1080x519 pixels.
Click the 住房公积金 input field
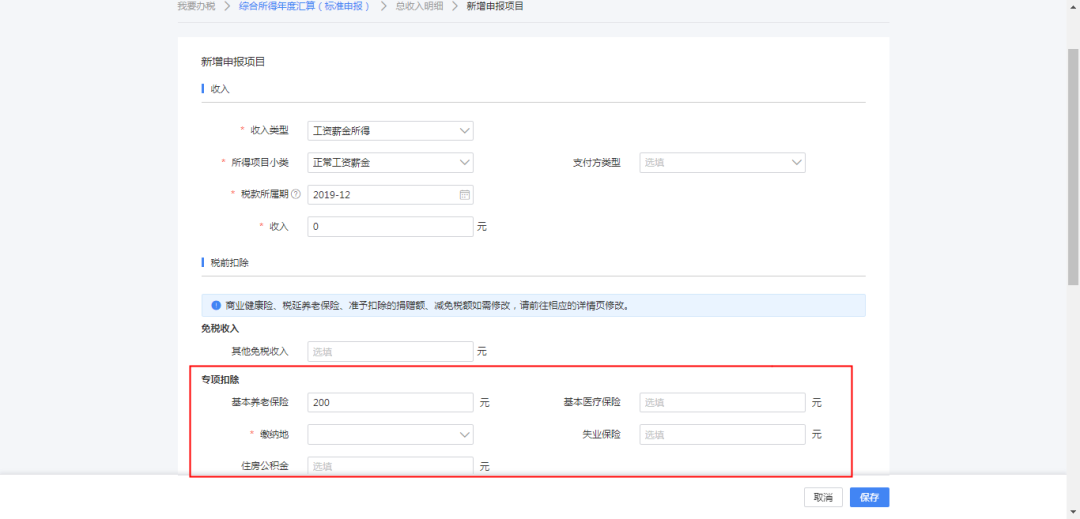391,466
